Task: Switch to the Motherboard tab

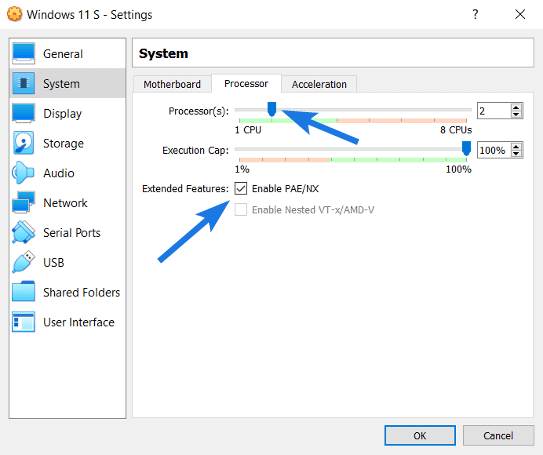Action: [172, 84]
